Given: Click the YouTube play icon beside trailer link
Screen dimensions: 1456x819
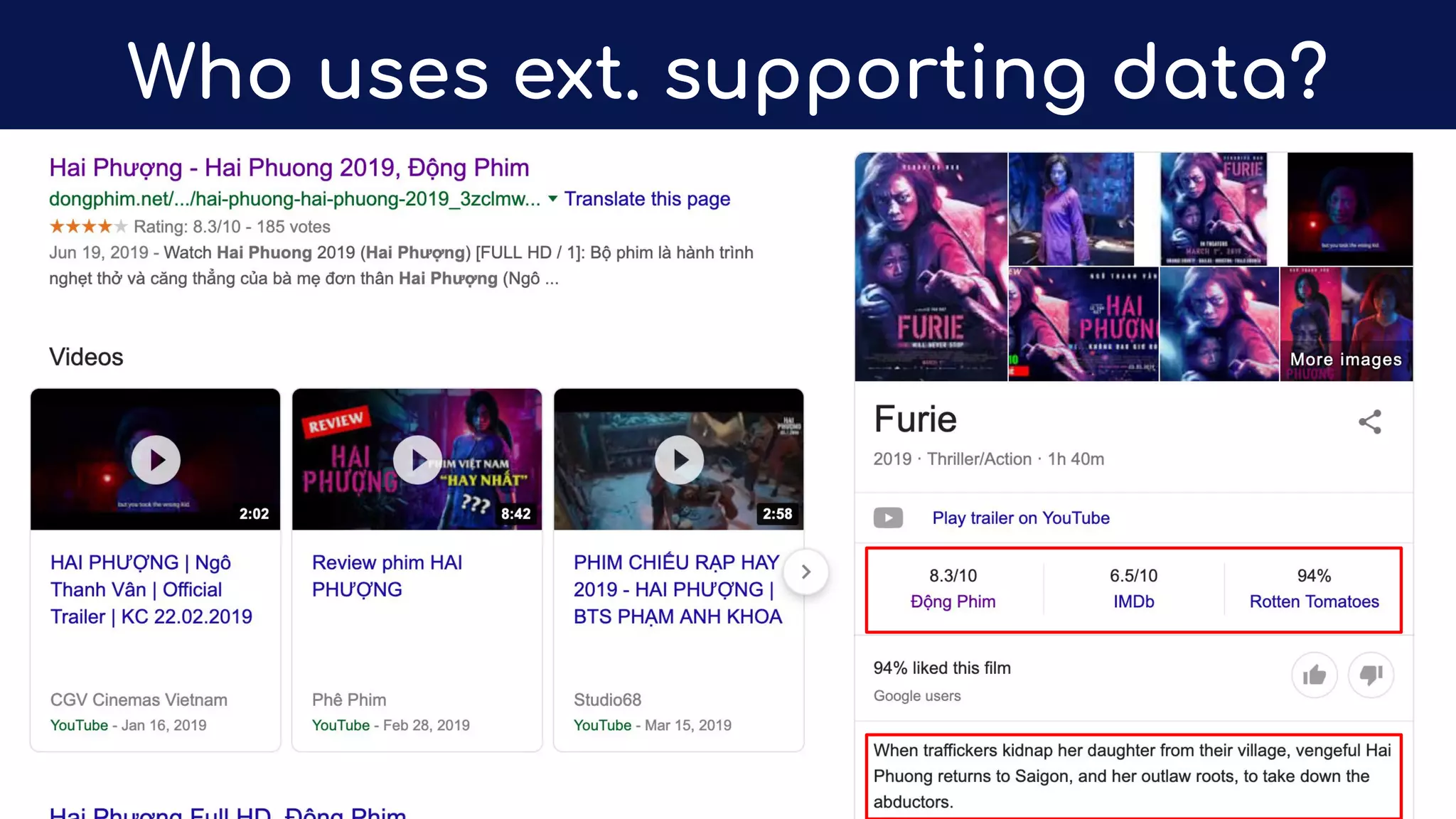Looking at the screenshot, I should point(888,518).
